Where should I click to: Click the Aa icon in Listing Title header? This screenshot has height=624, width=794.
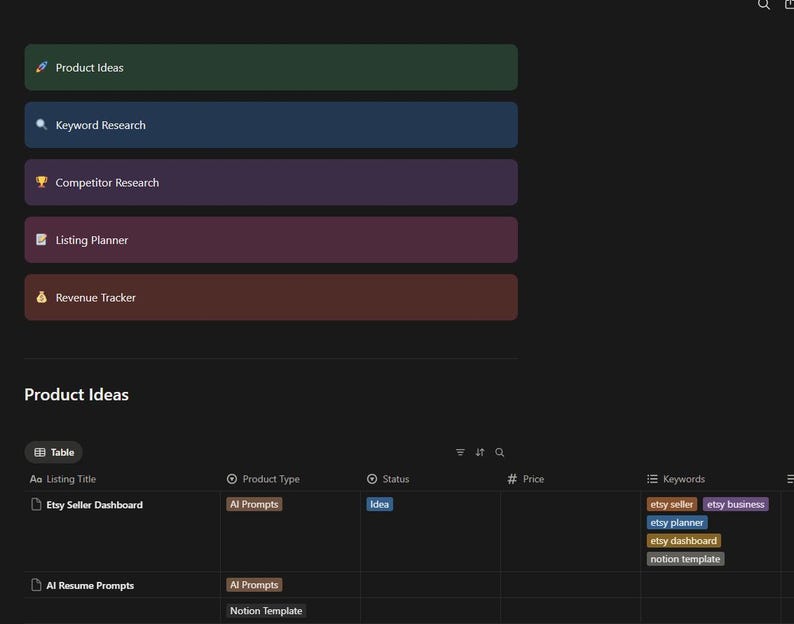(x=36, y=479)
